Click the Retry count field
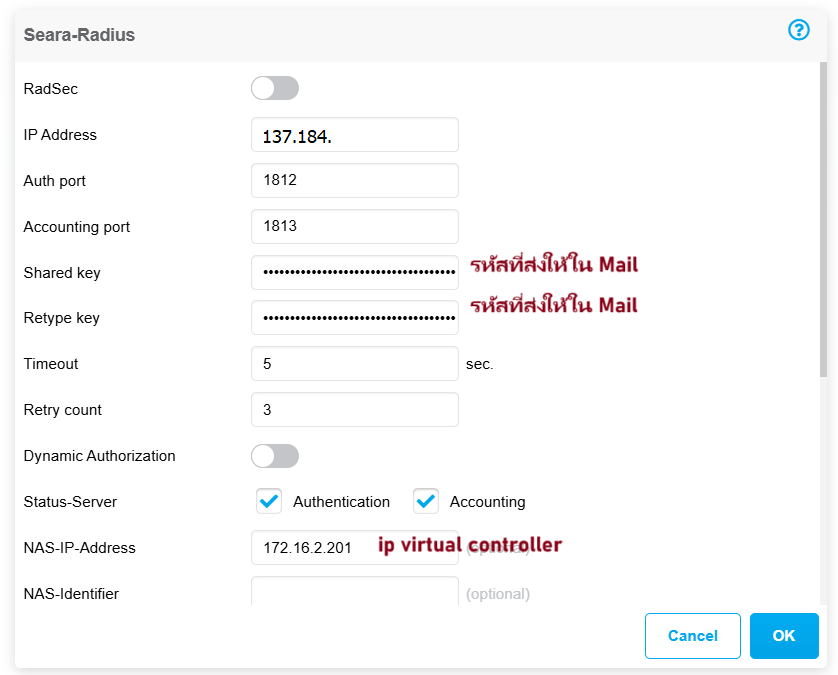Image resolution: width=838 pixels, height=675 pixels. tap(355, 410)
